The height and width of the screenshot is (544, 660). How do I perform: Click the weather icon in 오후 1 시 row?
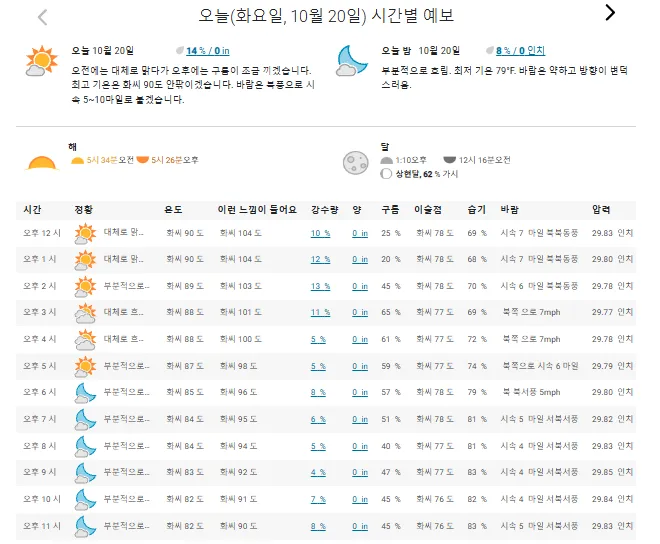85,260
